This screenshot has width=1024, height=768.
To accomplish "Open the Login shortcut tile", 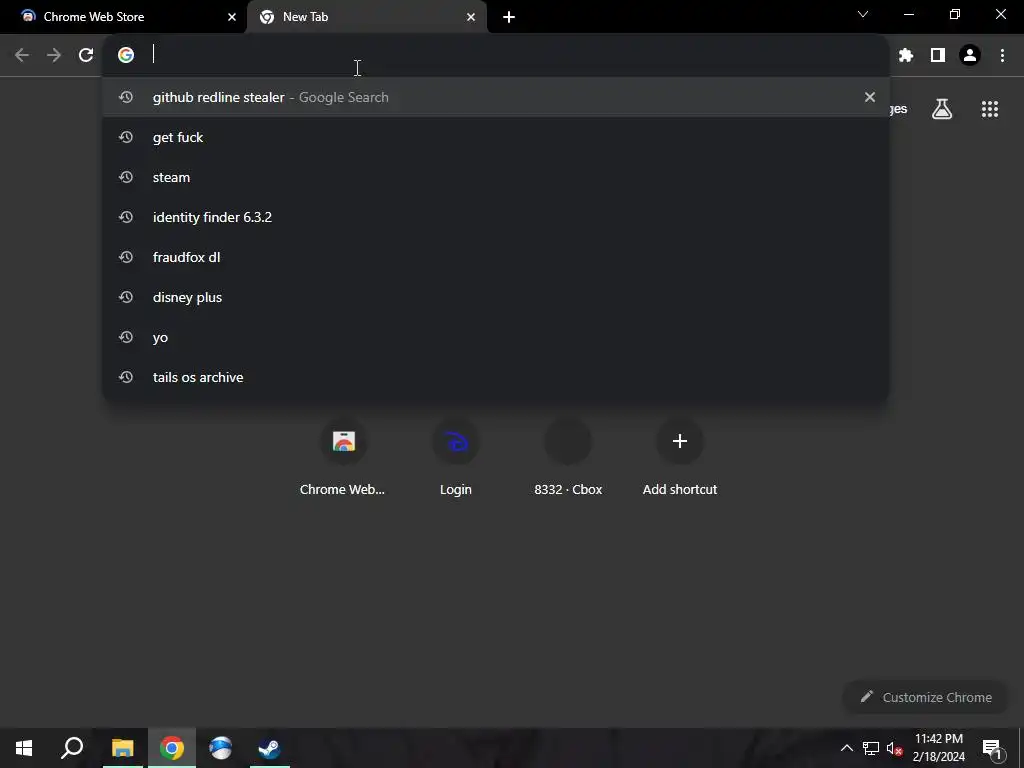I will coord(455,457).
